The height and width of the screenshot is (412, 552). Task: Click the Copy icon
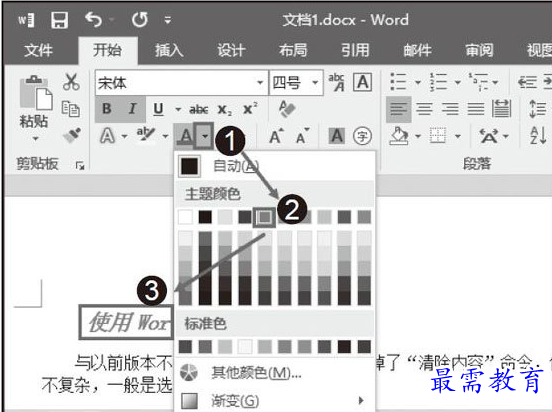point(70,108)
